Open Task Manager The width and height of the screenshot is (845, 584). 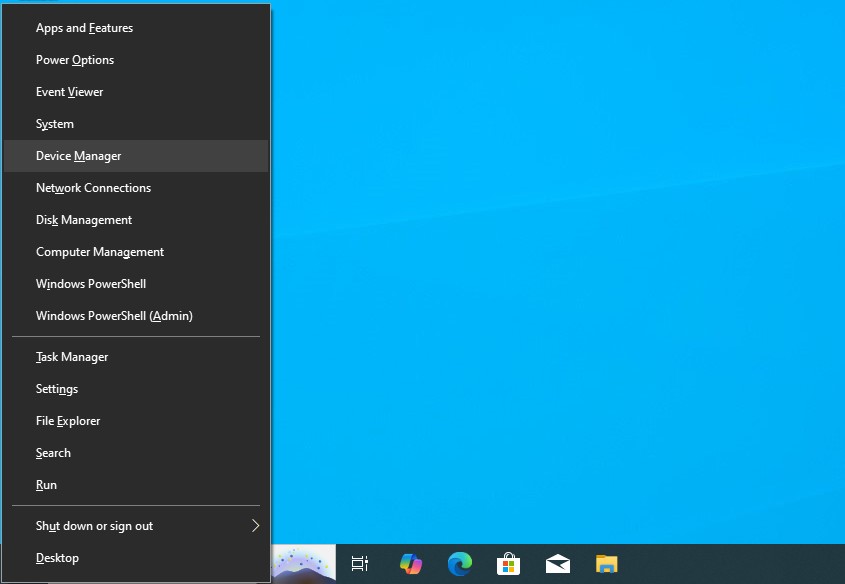[x=136, y=357]
